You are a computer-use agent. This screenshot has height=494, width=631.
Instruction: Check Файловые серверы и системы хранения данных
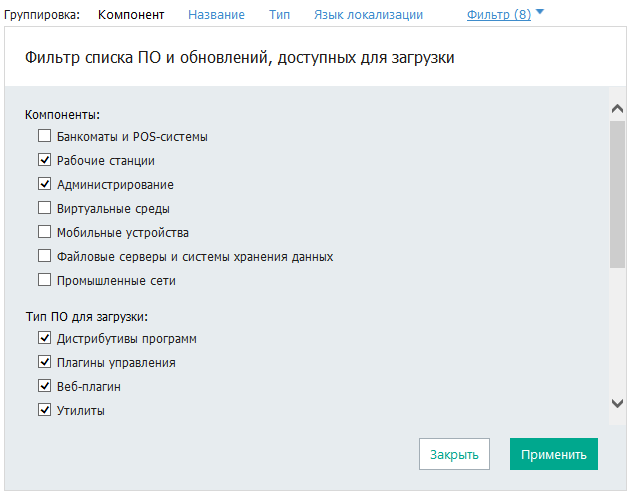coord(44,256)
